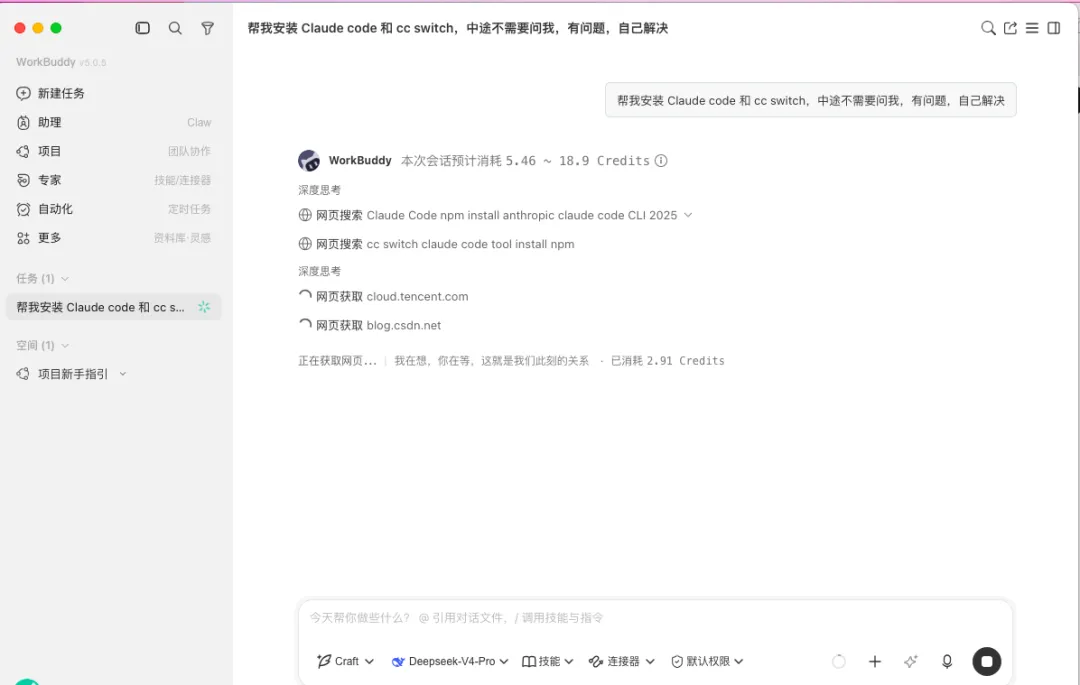Select 自动化 in sidebar
This screenshot has height=685, width=1080.
[x=114, y=209]
